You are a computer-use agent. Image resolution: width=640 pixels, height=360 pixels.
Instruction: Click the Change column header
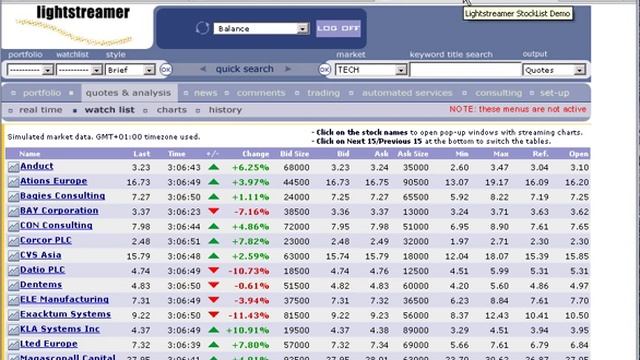(x=256, y=154)
